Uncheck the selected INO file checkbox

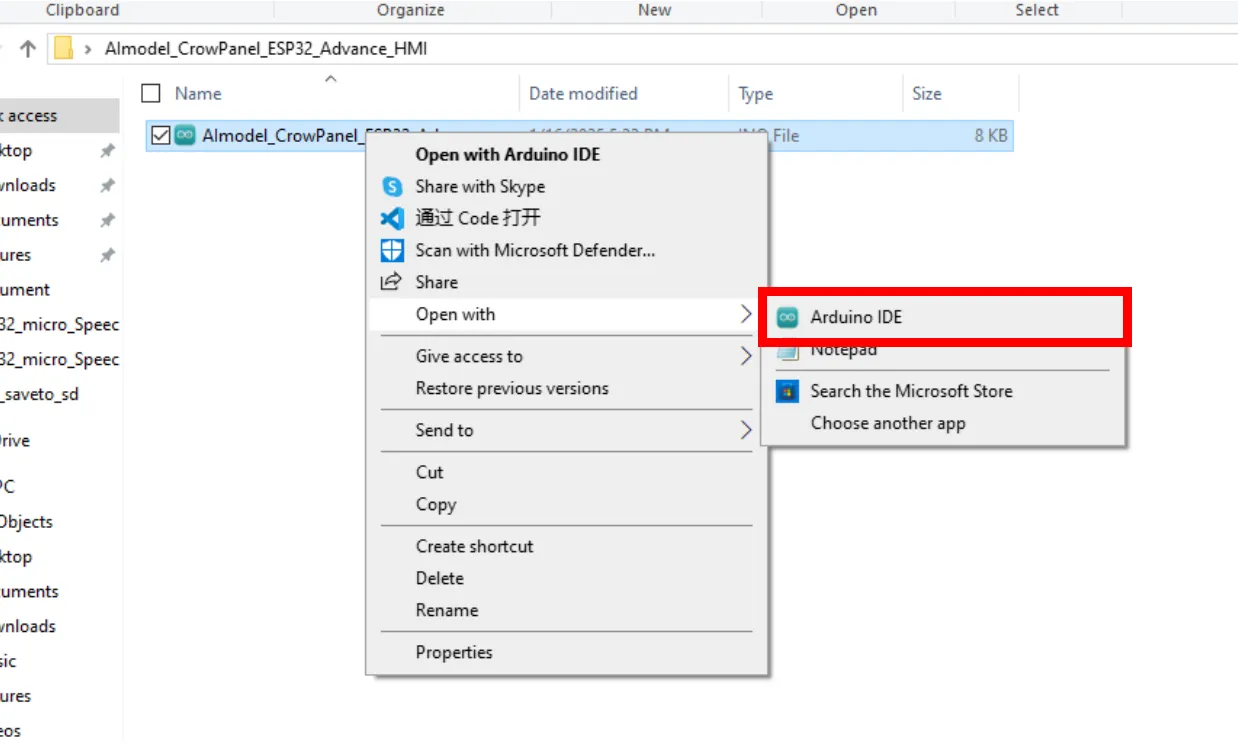(x=160, y=135)
